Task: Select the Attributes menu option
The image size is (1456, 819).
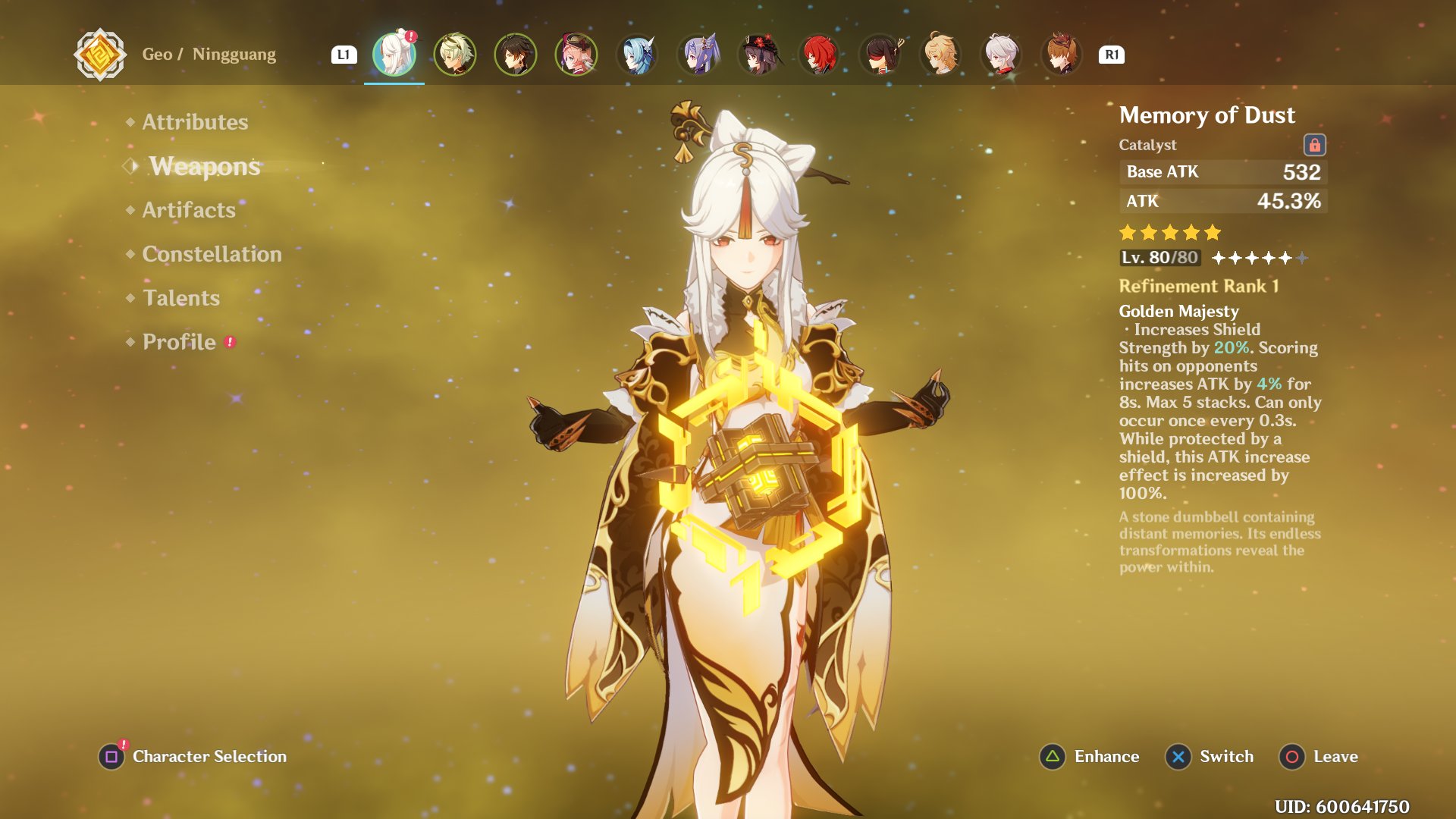Action: pos(195,121)
